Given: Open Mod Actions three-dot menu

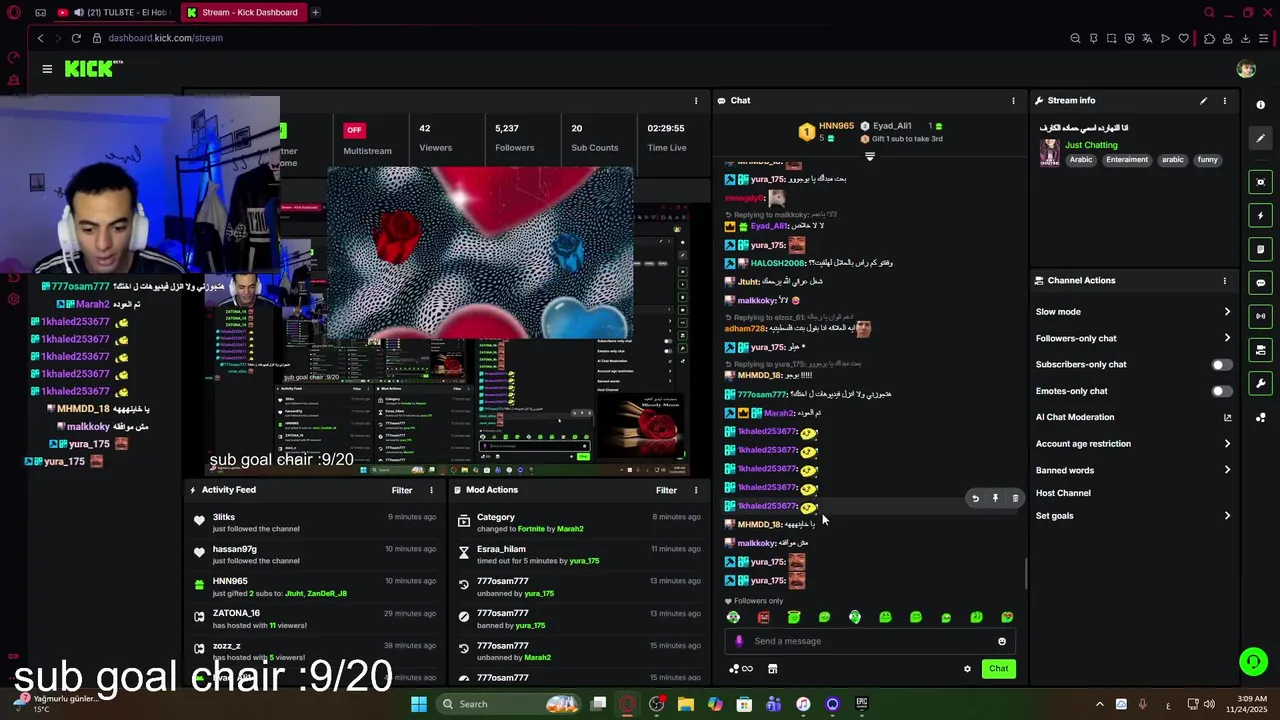Looking at the screenshot, I should tap(696, 490).
